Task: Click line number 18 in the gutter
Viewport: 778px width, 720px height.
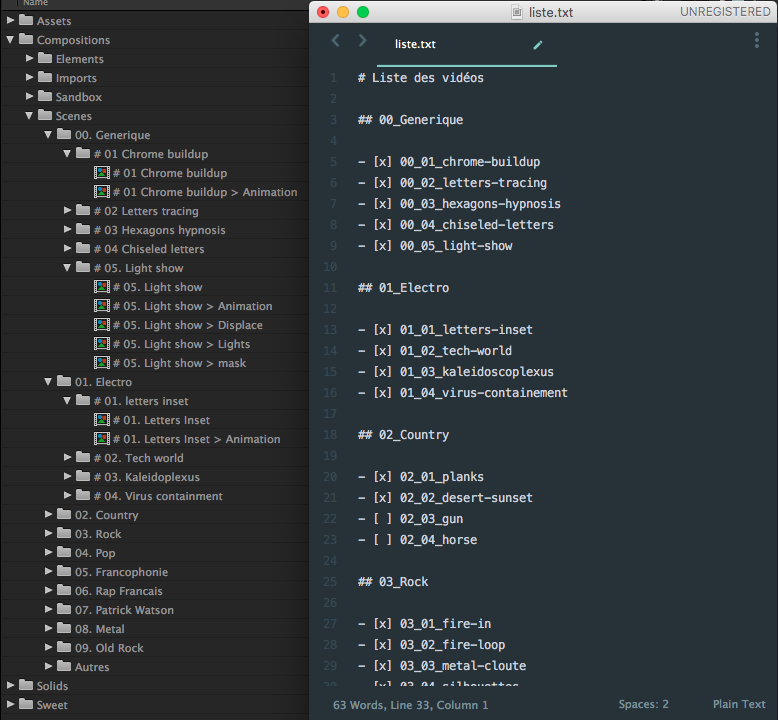Action: pos(330,435)
